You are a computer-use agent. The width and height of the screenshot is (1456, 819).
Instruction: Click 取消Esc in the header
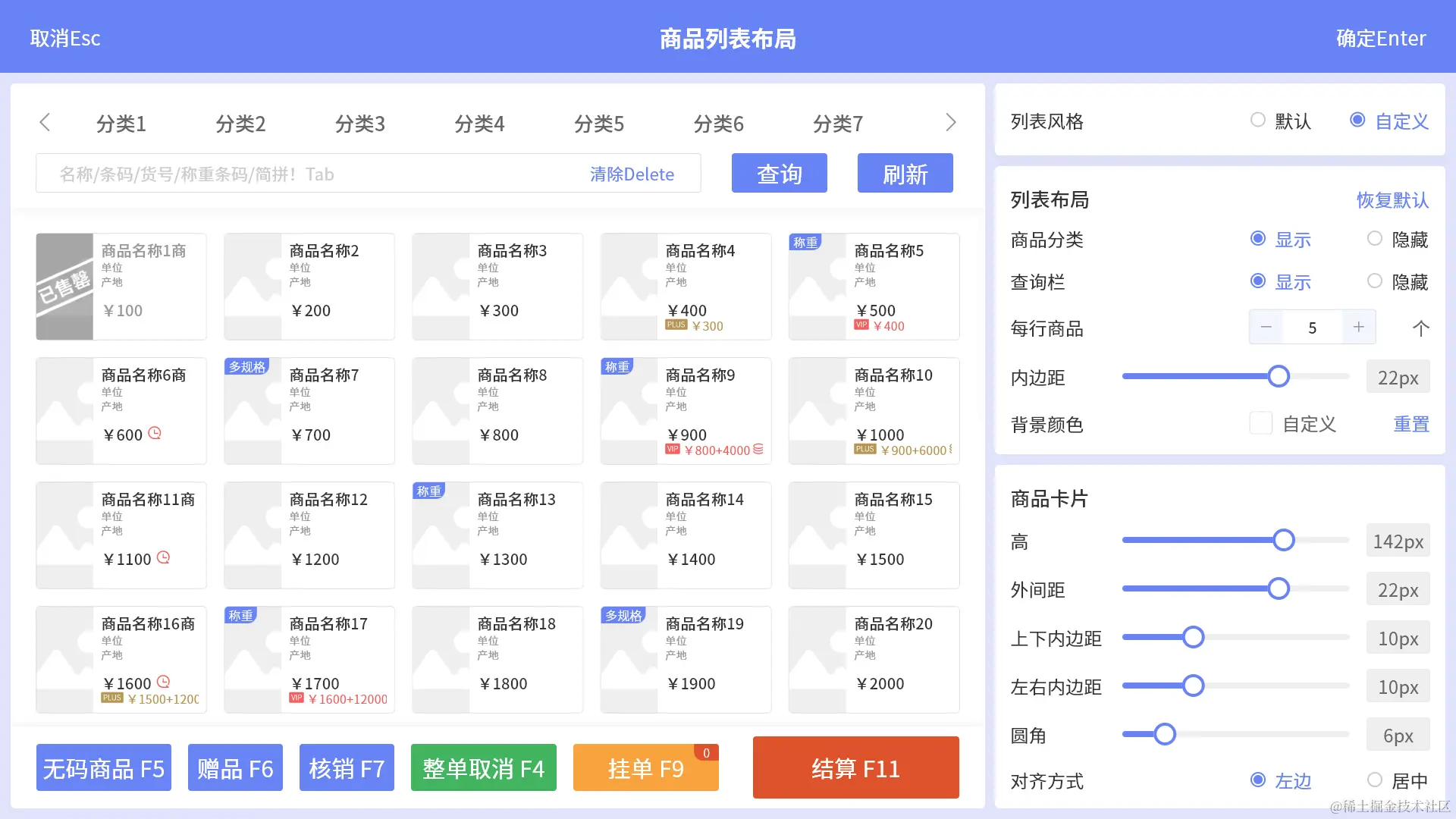65,38
